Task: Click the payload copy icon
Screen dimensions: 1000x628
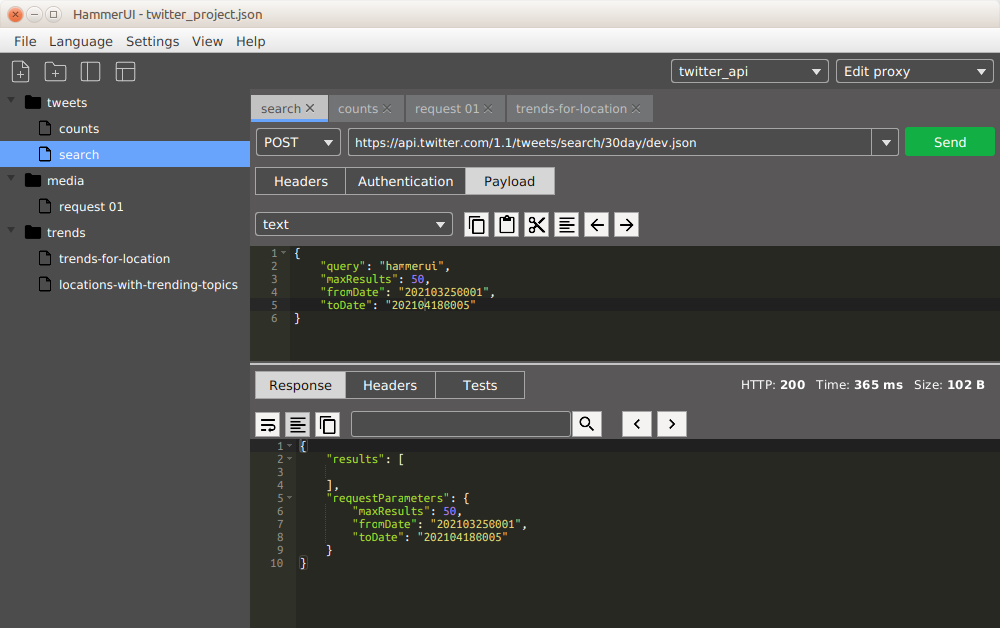Action: (477, 225)
